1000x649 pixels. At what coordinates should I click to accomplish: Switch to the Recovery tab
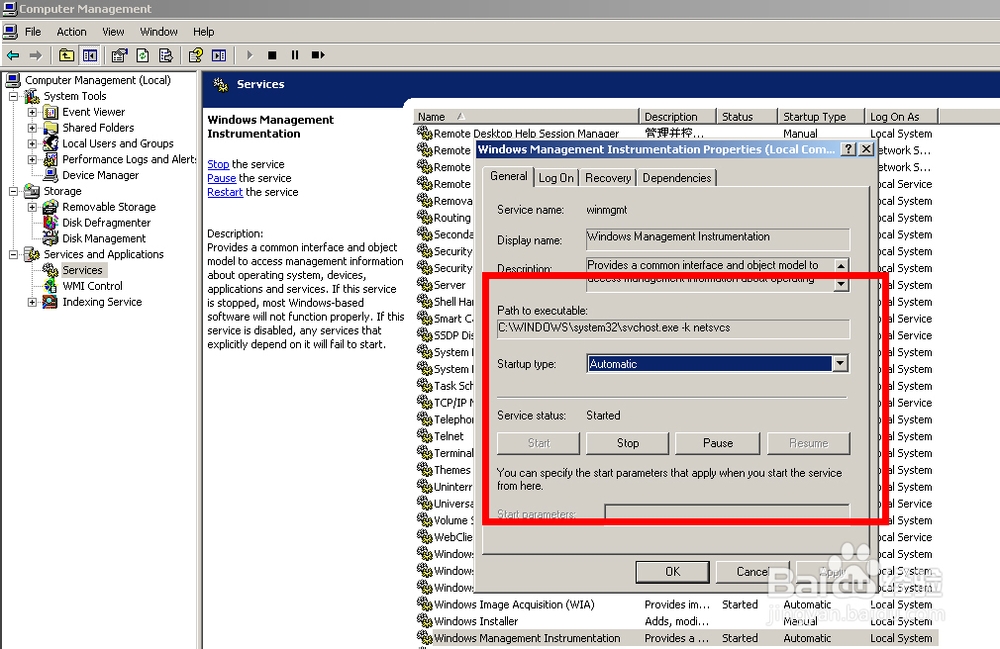click(608, 178)
